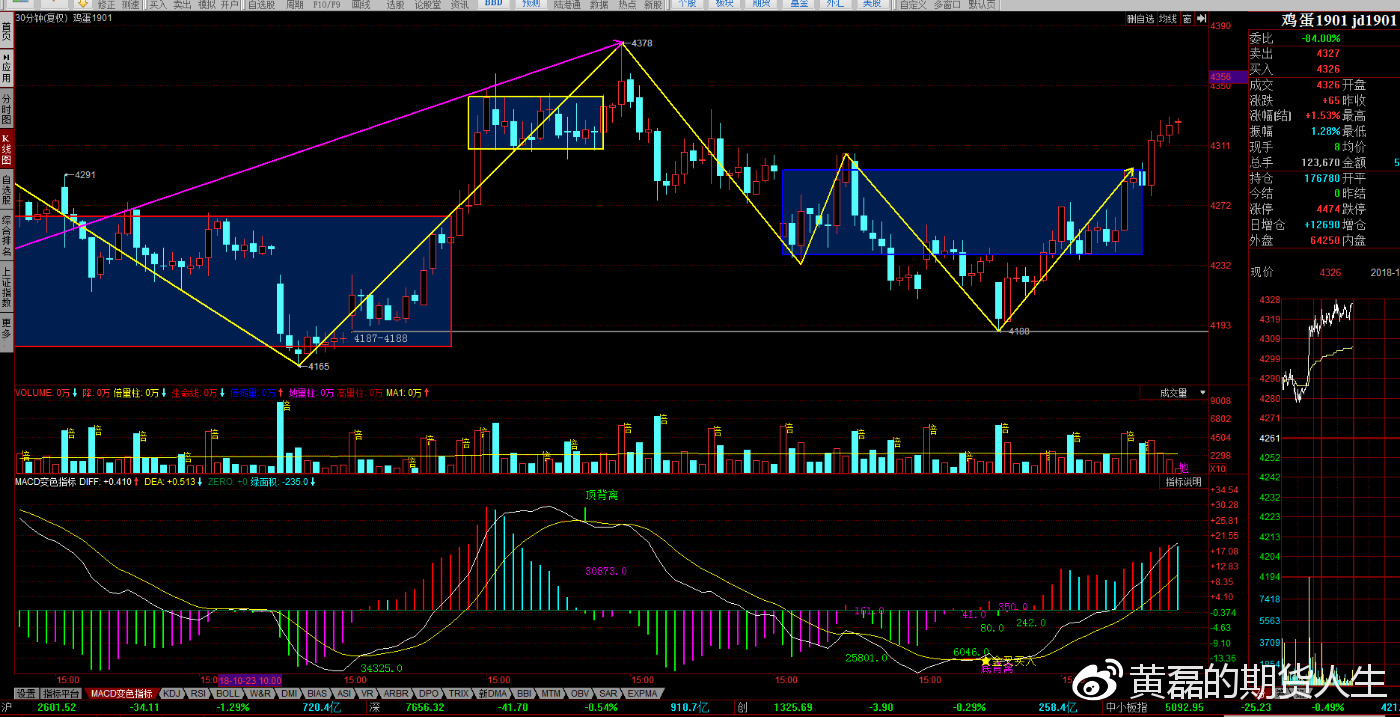Click the 画线 drawing toolbar item

362,5
